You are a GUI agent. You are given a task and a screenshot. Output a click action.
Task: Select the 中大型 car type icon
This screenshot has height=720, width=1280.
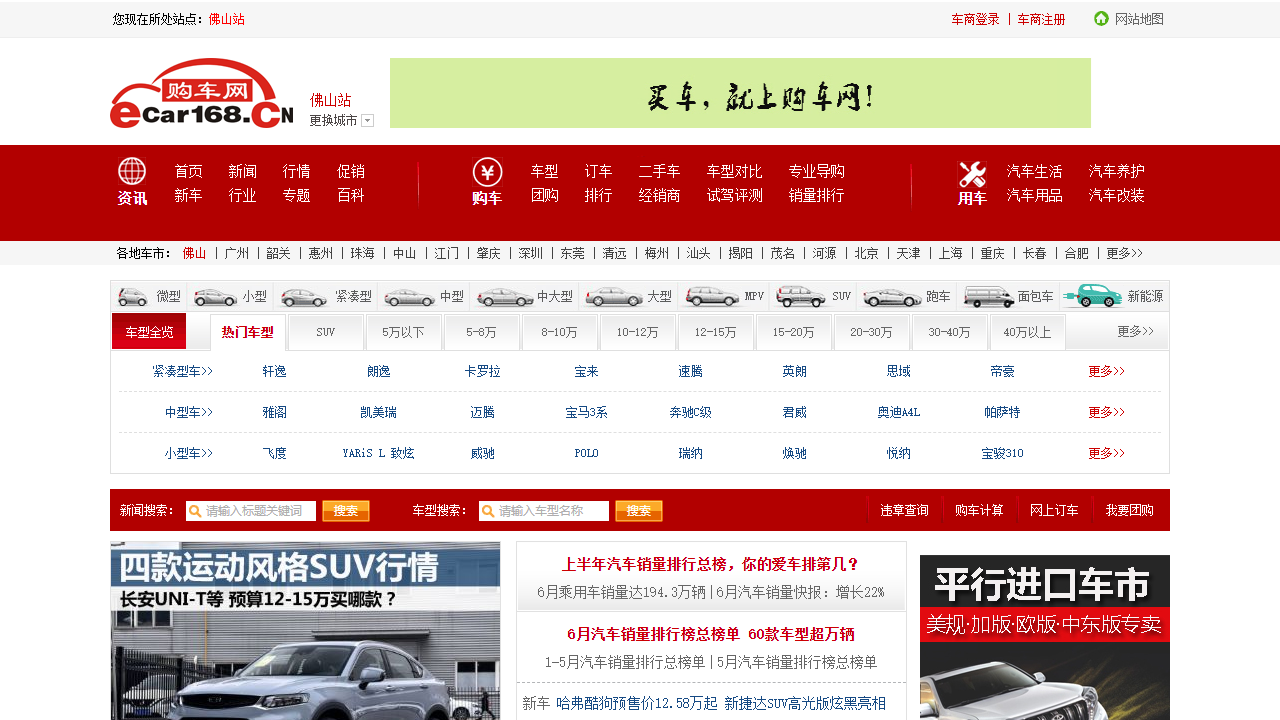505,297
